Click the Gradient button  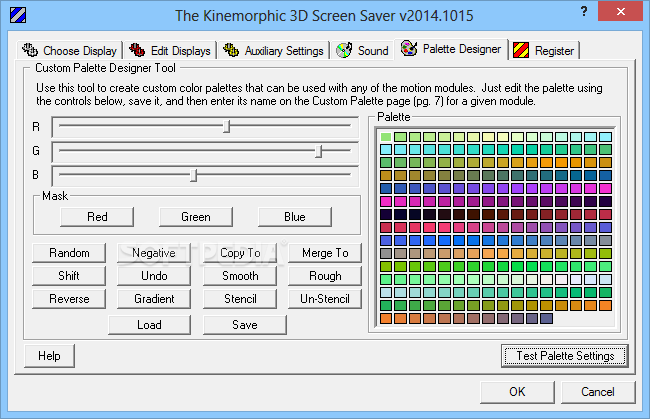click(x=154, y=299)
